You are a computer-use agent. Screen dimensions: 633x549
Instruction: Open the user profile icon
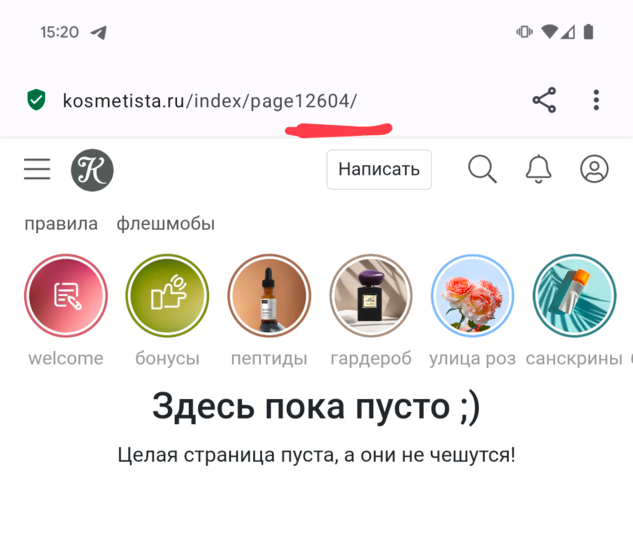[594, 169]
